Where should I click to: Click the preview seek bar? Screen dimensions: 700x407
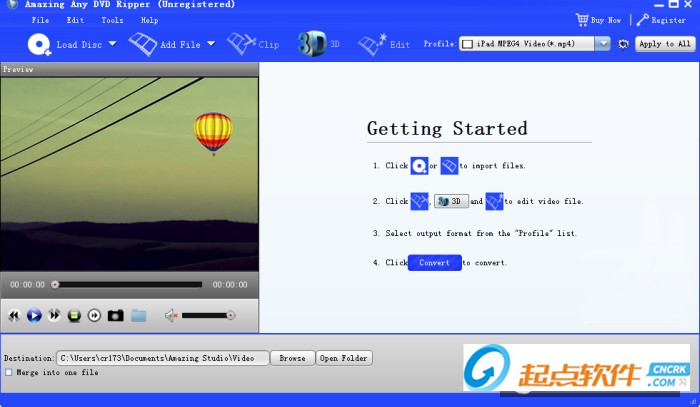tap(128, 284)
